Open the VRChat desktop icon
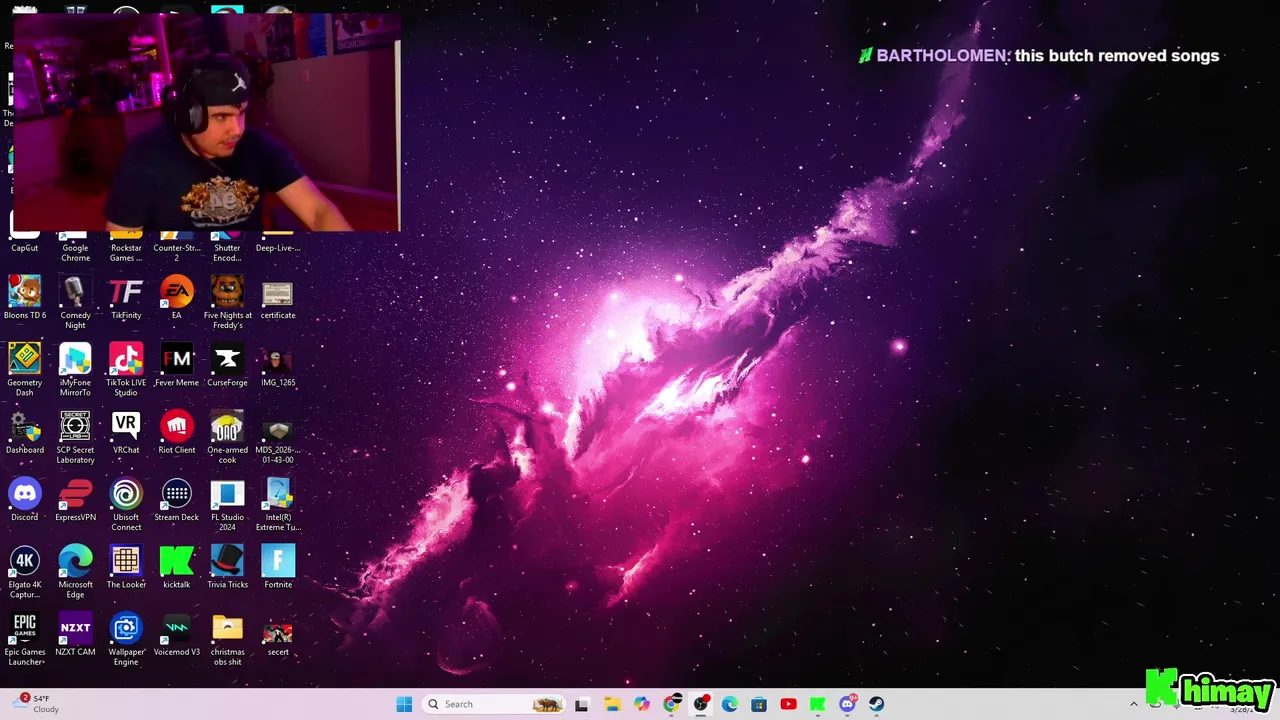Viewport: 1280px width, 720px height. pyautogui.click(x=126, y=433)
